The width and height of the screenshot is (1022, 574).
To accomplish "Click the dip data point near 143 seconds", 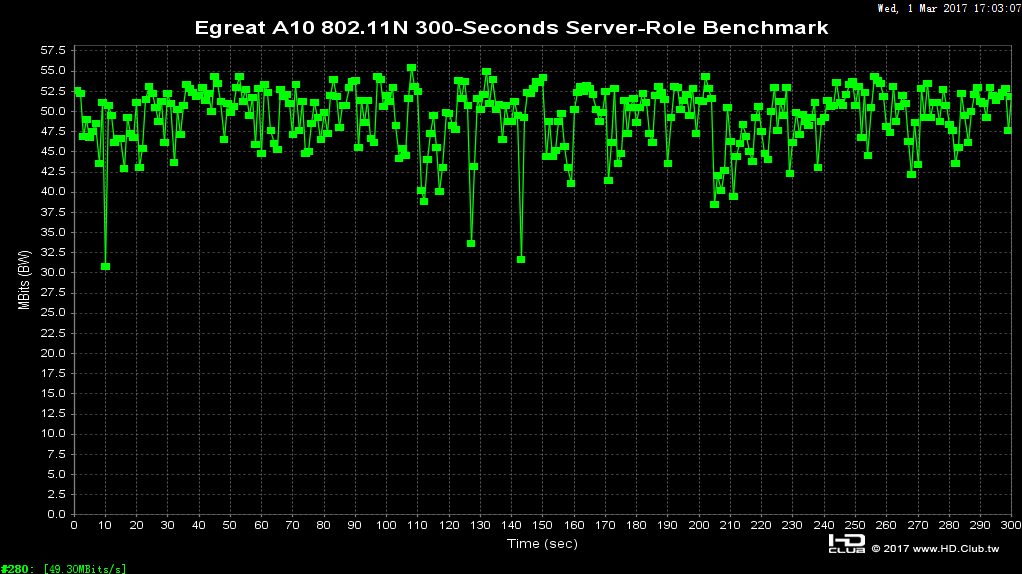I will point(521,259).
